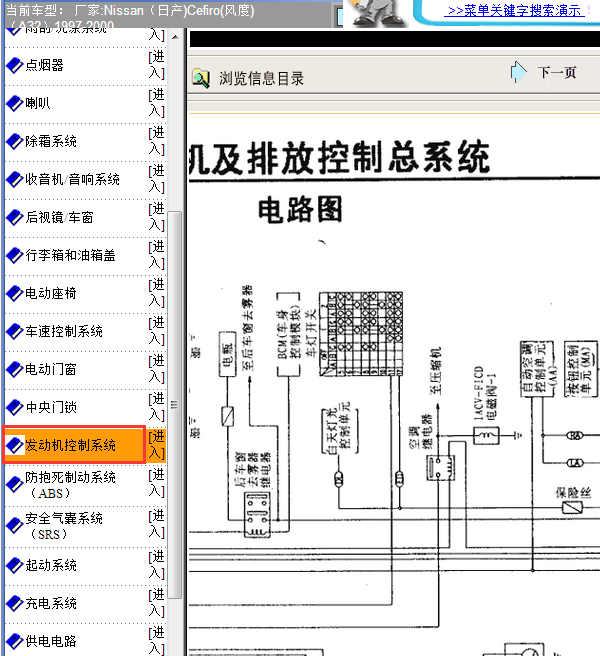Select 点烟器 in the system list

pyautogui.click(x=44, y=65)
